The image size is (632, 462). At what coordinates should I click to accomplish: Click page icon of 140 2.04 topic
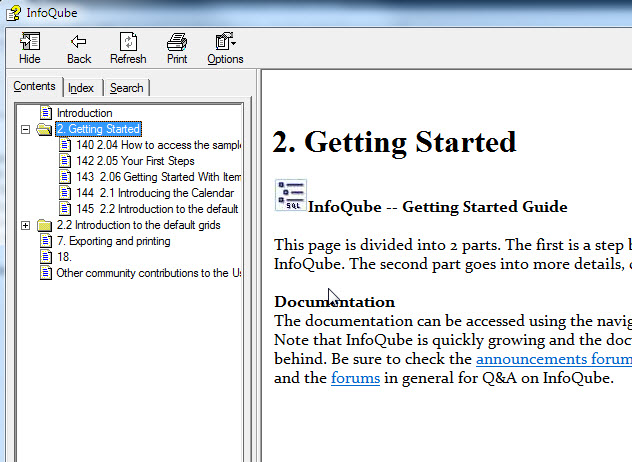point(65,145)
